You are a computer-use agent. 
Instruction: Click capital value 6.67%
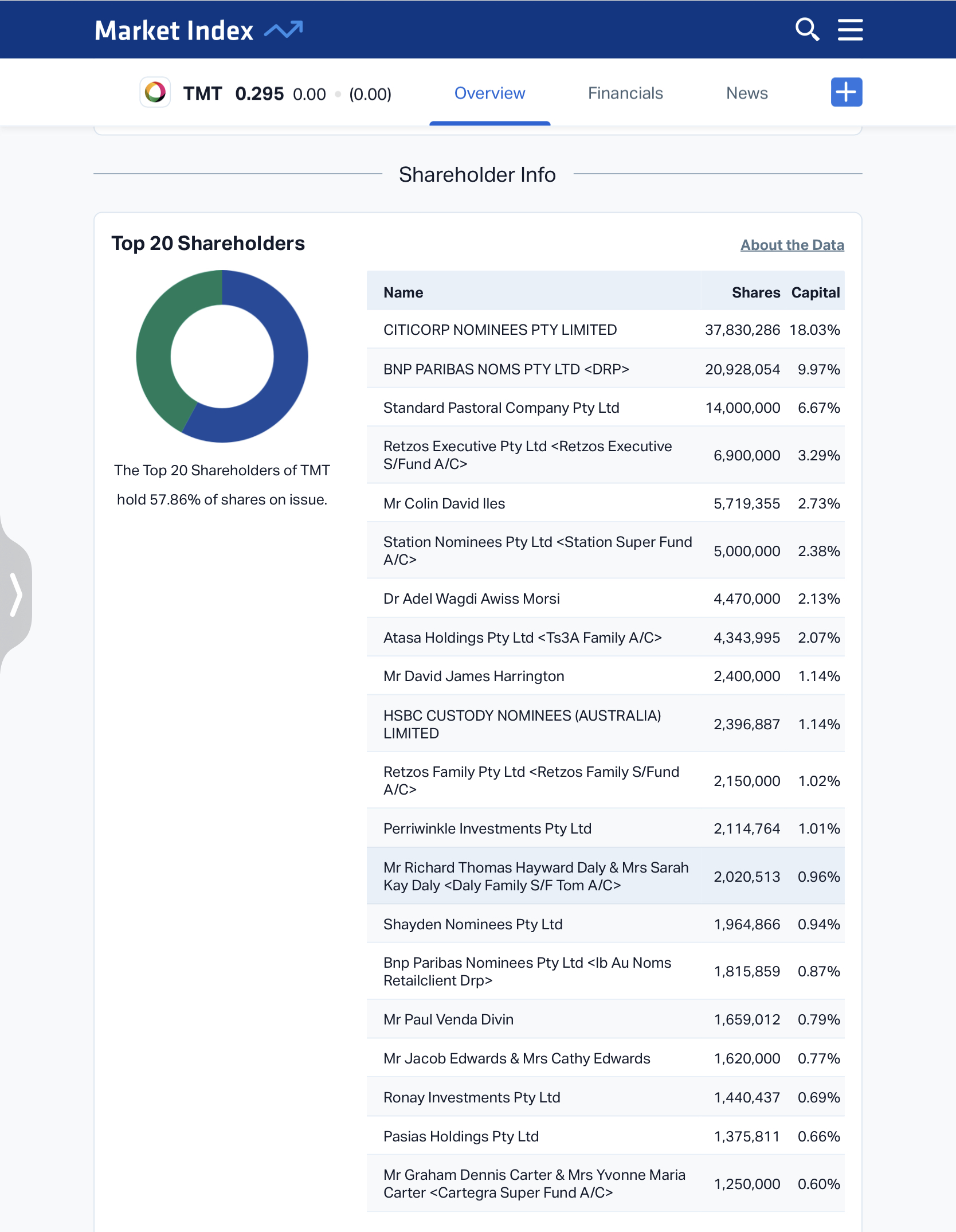tap(819, 408)
